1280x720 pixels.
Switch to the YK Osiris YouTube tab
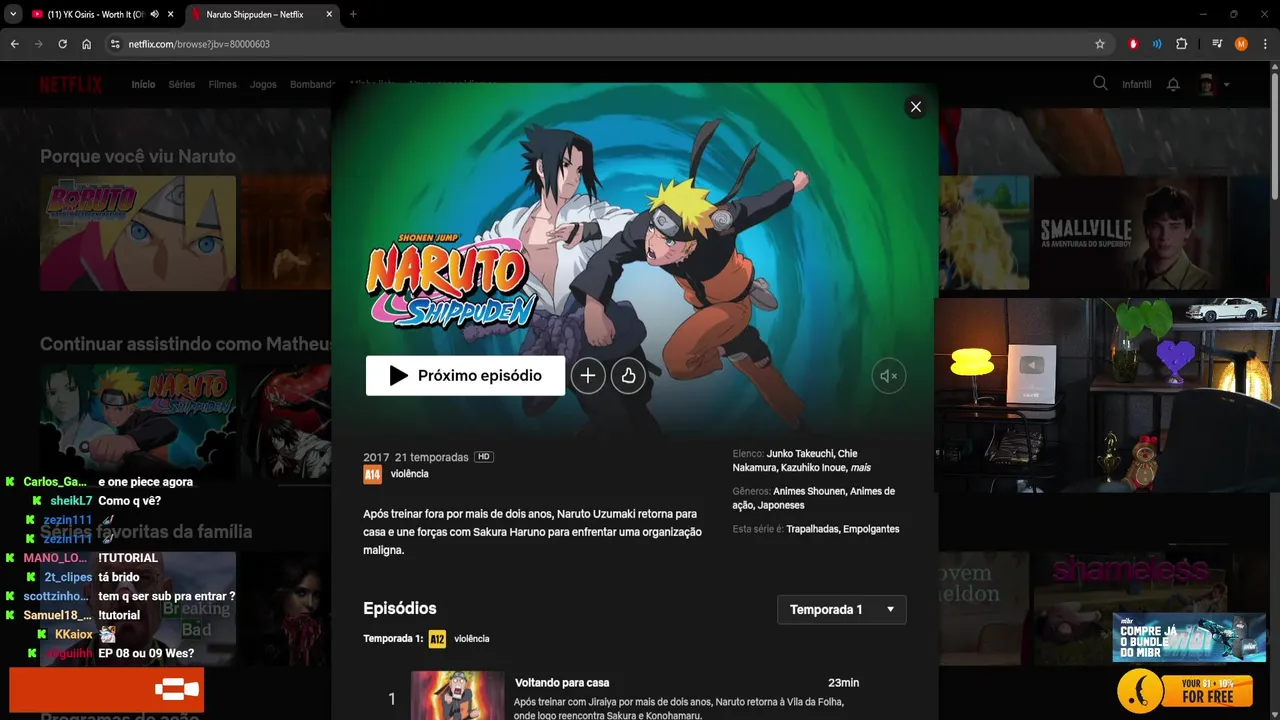(x=95, y=15)
